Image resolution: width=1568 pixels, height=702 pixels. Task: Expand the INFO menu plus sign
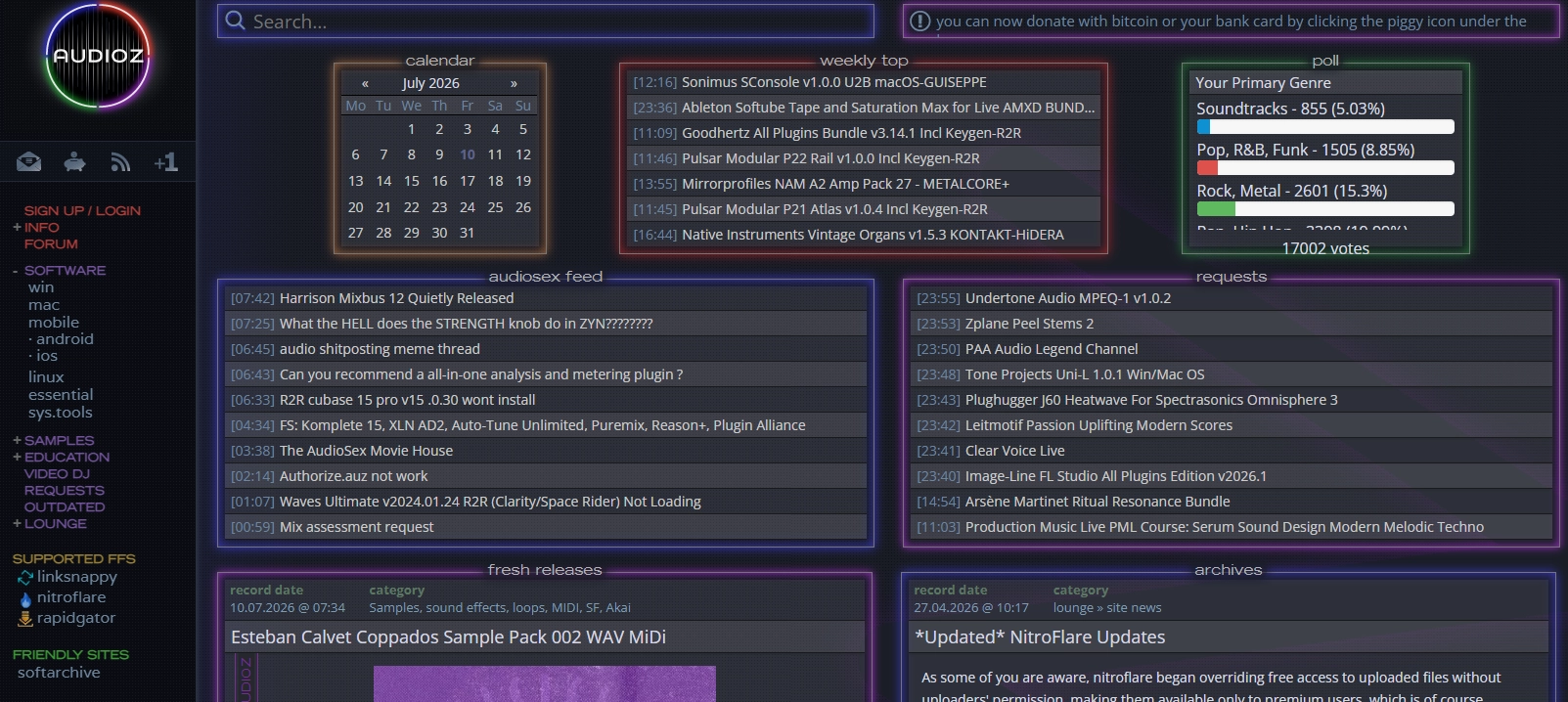click(17, 227)
